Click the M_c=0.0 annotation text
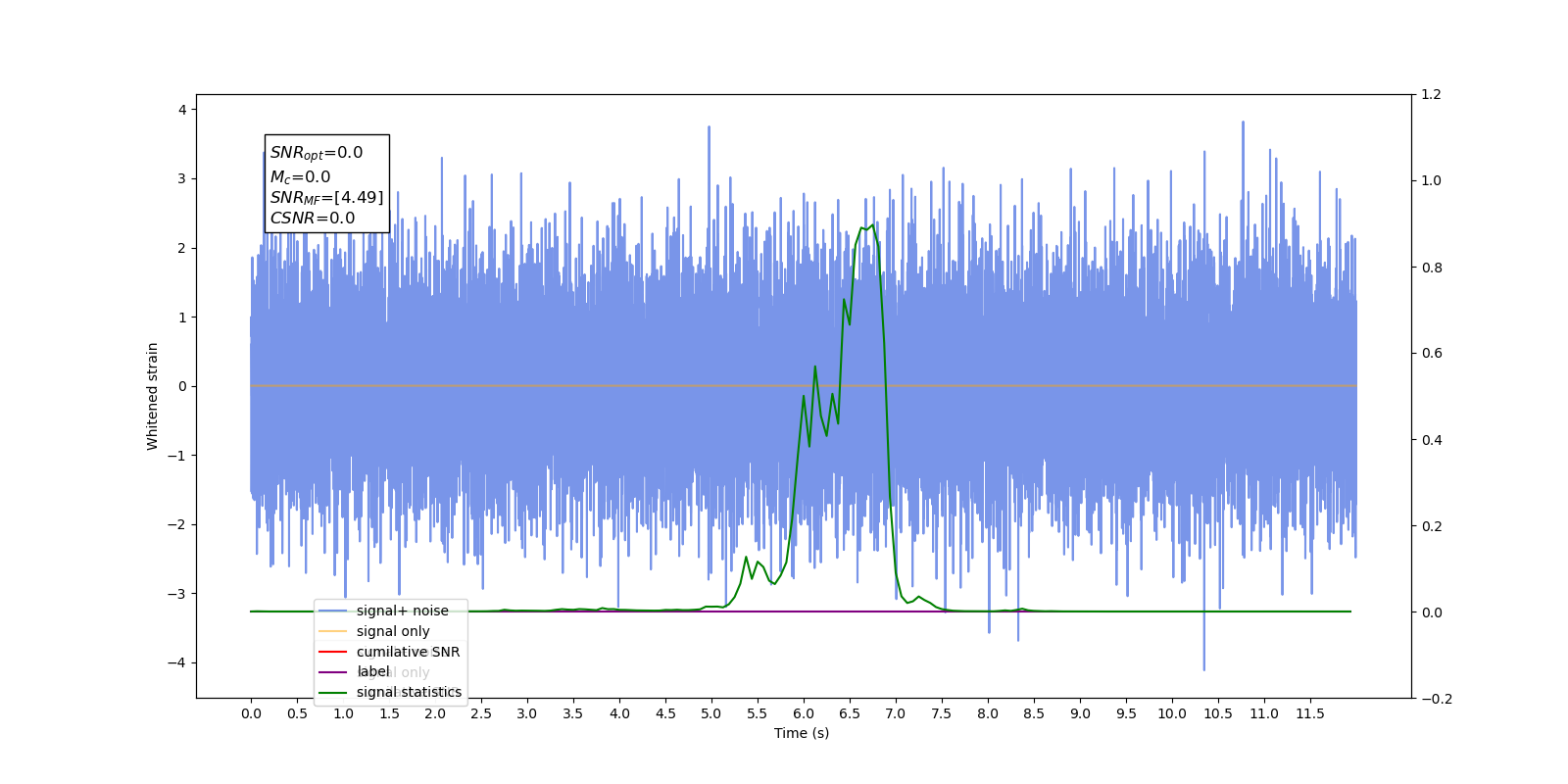1568x784 pixels. 301,176
